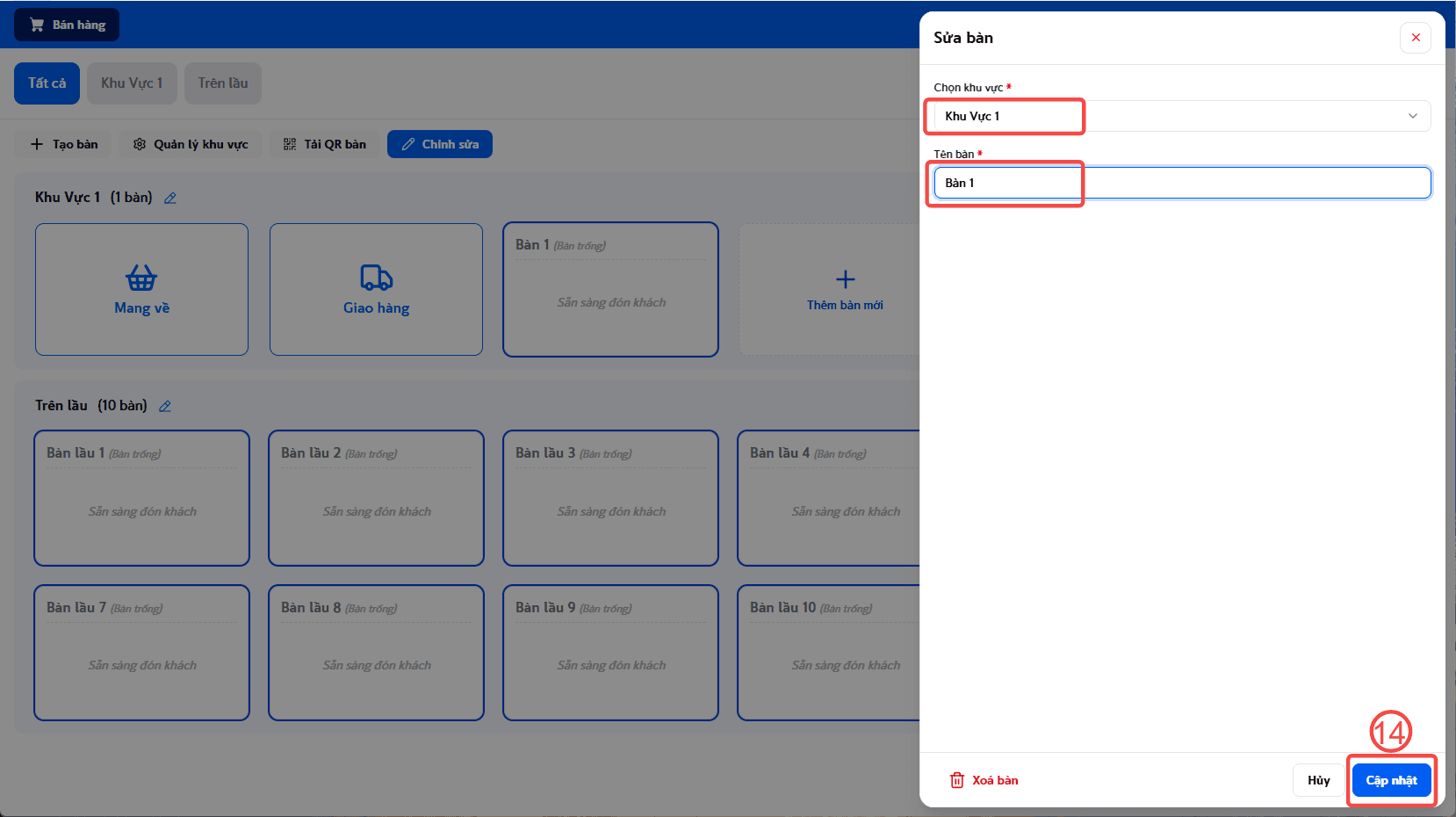Image resolution: width=1456 pixels, height=817 pixels.
Task: Click the Cập nhật button
Action: (1391, 780)
